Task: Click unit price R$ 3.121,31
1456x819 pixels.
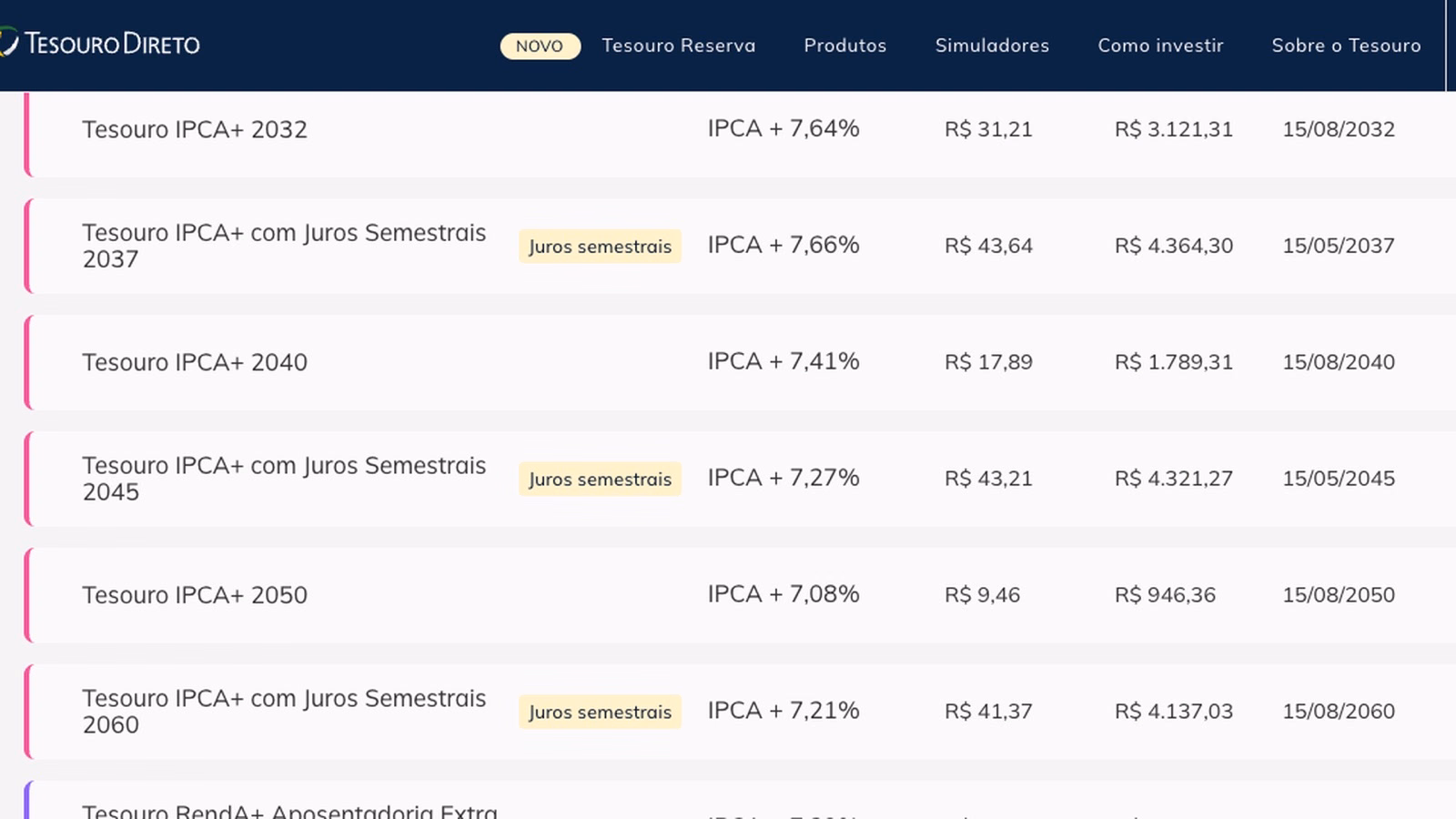Action: [x=1174, y=129]
